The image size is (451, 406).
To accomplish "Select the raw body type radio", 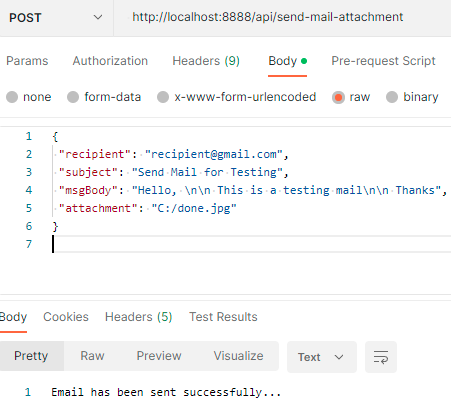I will (x=338, y=97).
